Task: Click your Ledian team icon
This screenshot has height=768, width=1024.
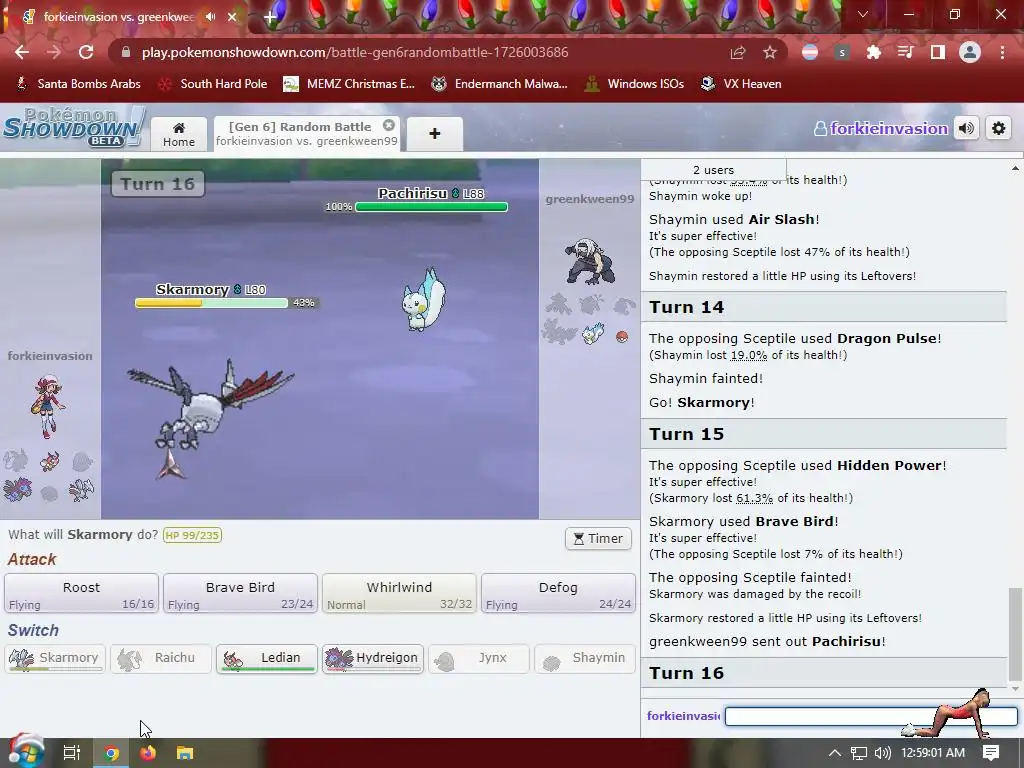Action: [50, 462]
